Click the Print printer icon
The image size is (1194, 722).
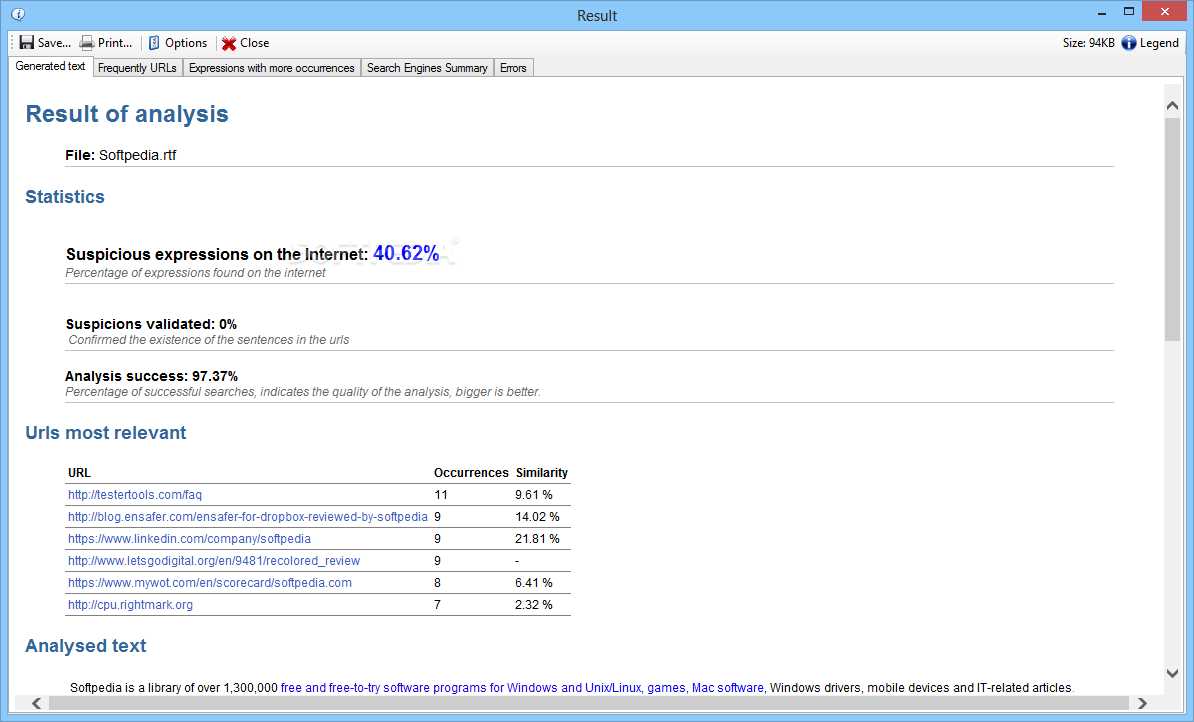click(87, 43)
